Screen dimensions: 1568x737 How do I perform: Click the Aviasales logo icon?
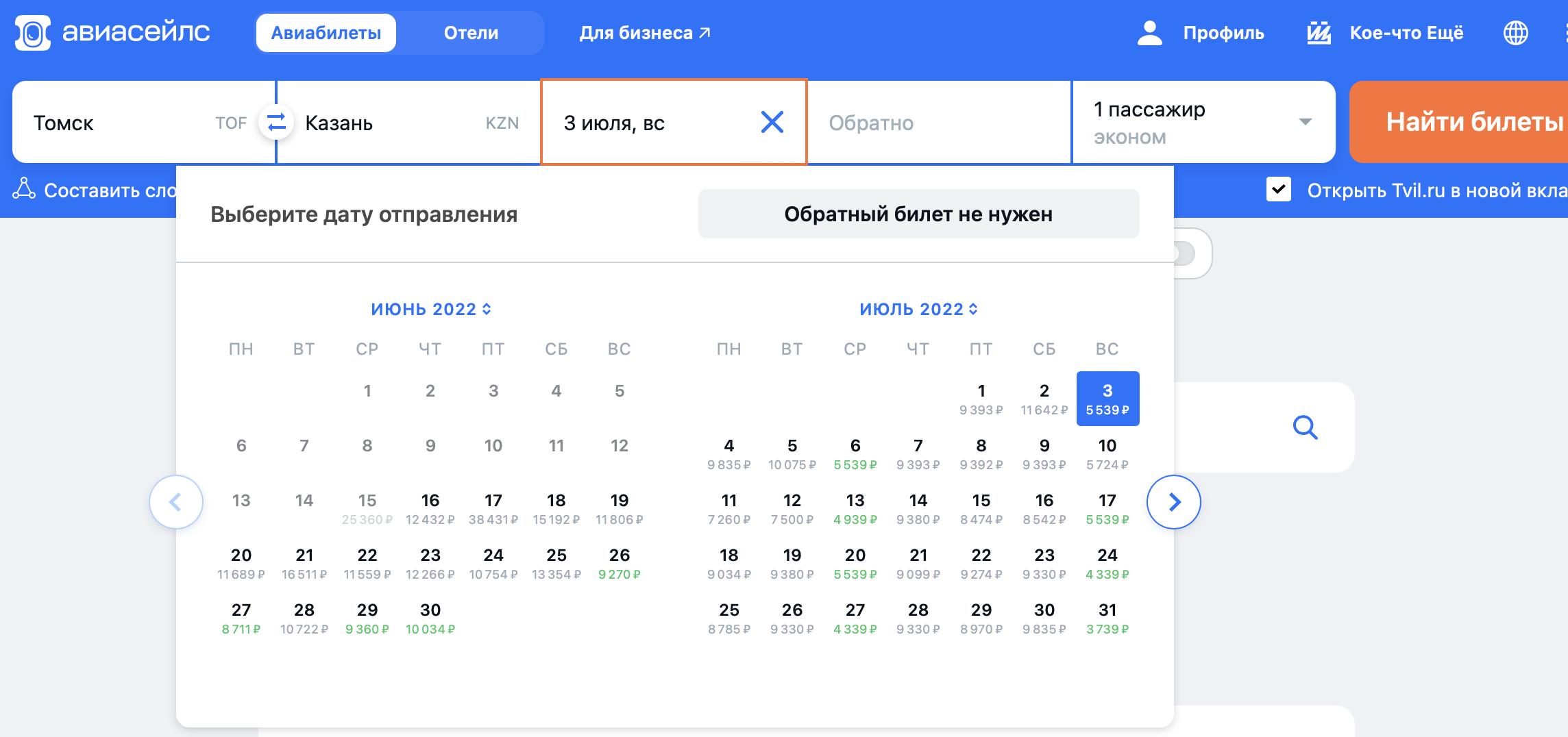pos(33,33)
